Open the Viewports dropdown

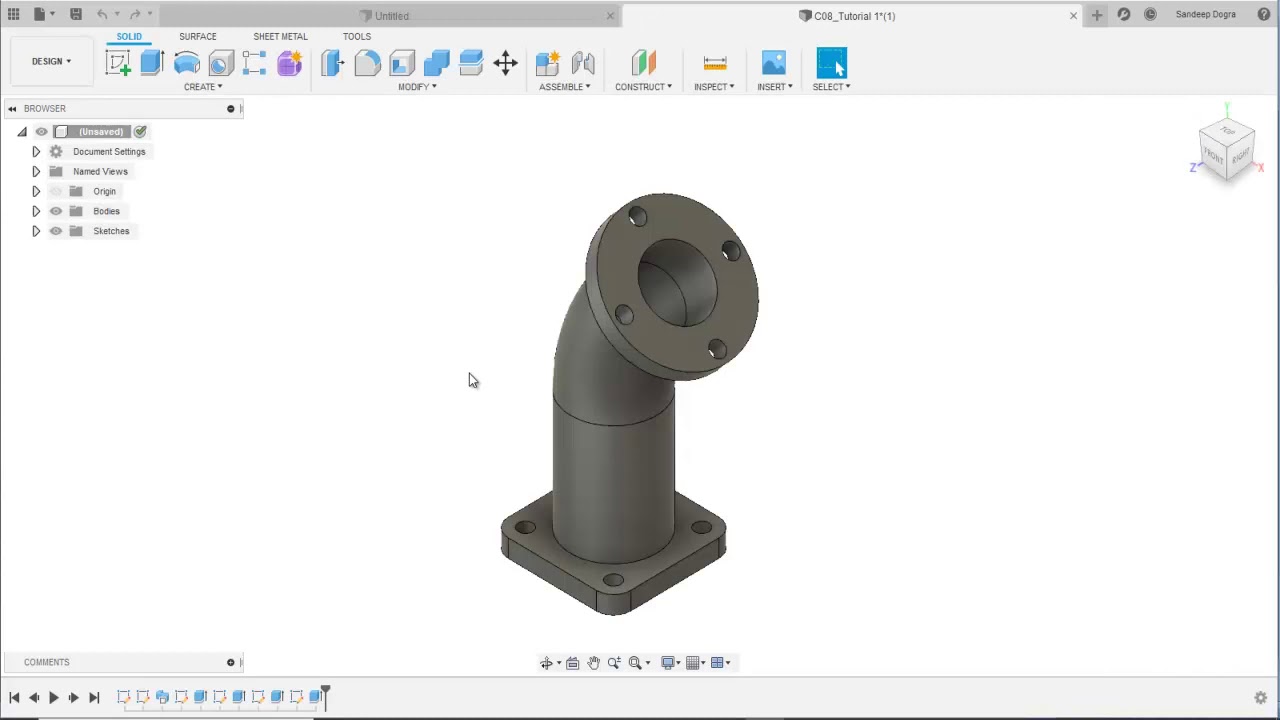click(x=721, y=663)
